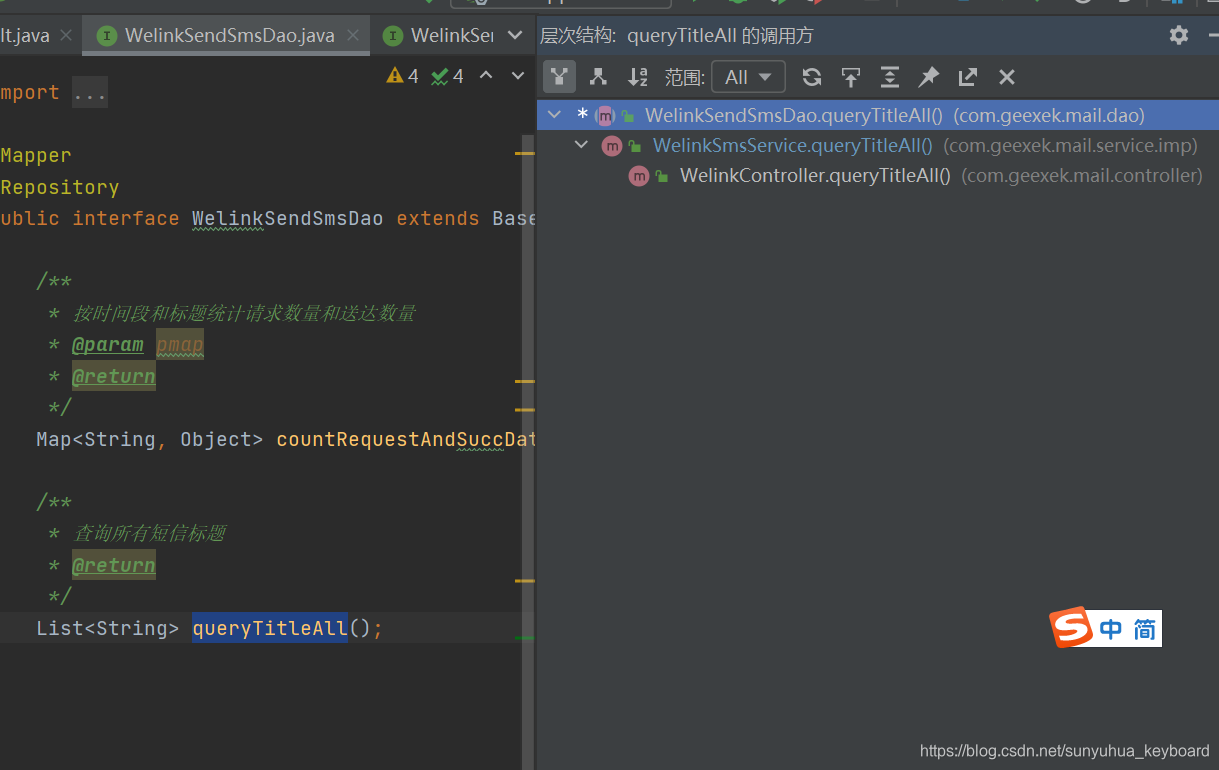Switch to callee methods hierarchy view
This screenshot has height=770, width=1219.
pos(599,77)
